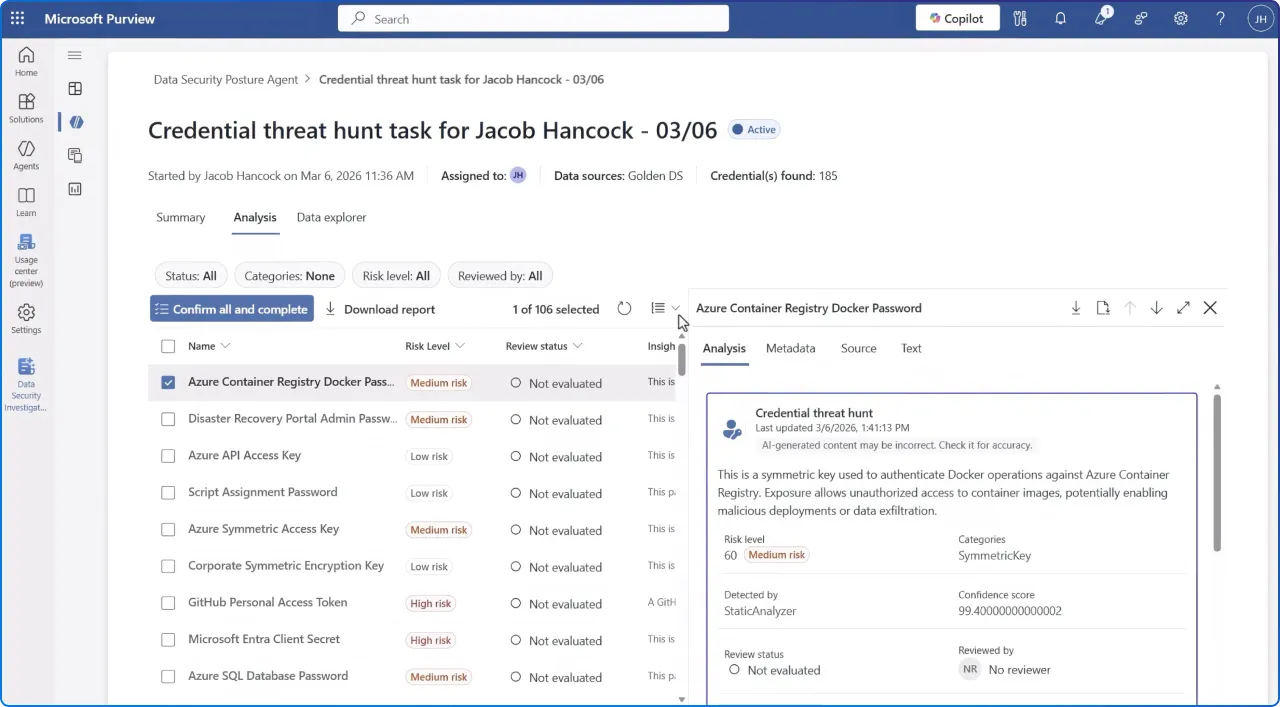Click the Confirm all and complete button
Screen dimensions: 1280x707
[231, 309]
